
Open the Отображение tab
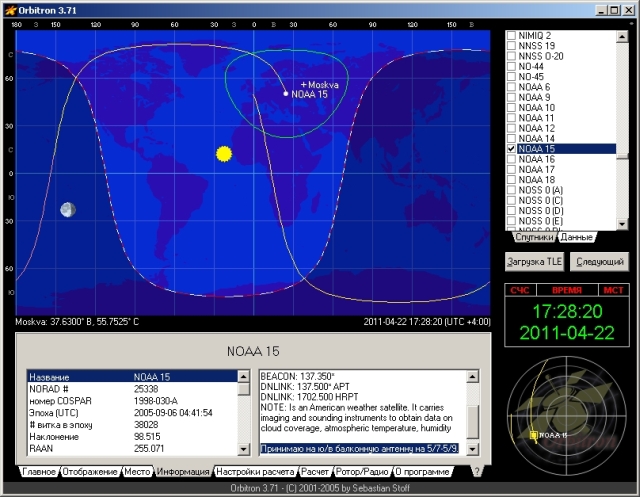point(90,472)
